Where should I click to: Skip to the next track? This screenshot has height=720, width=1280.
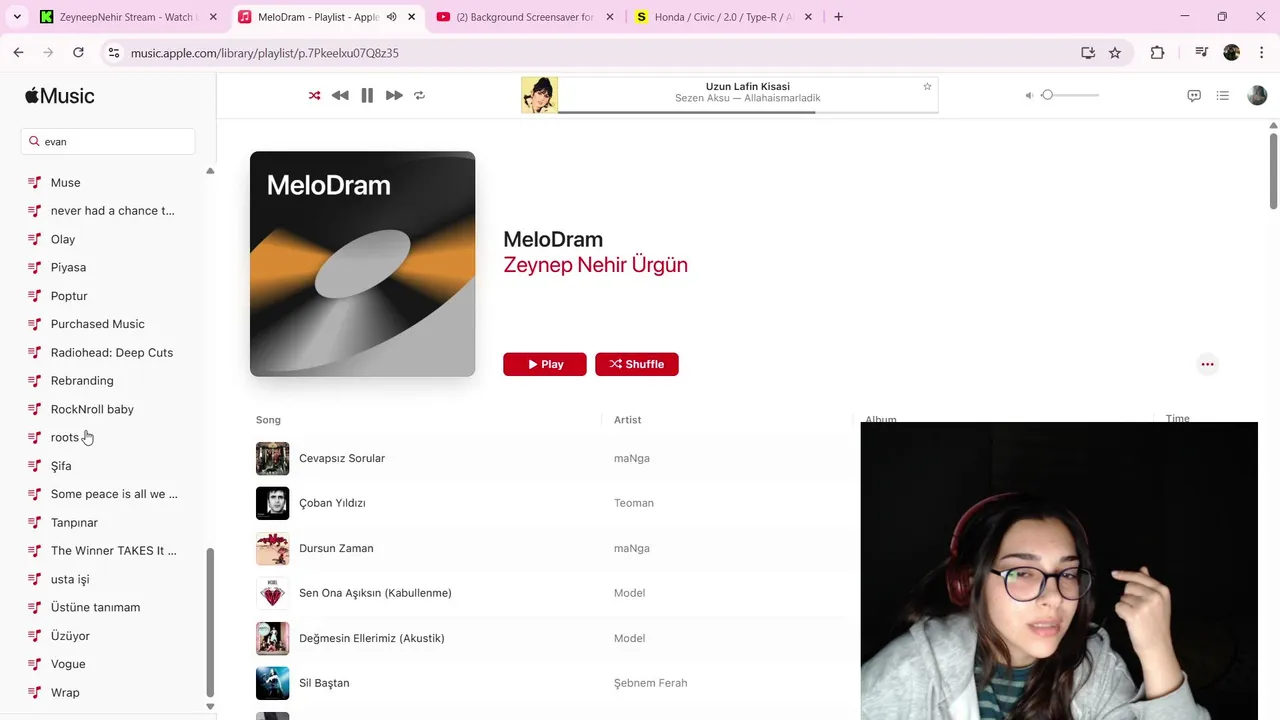coord(394,95)
